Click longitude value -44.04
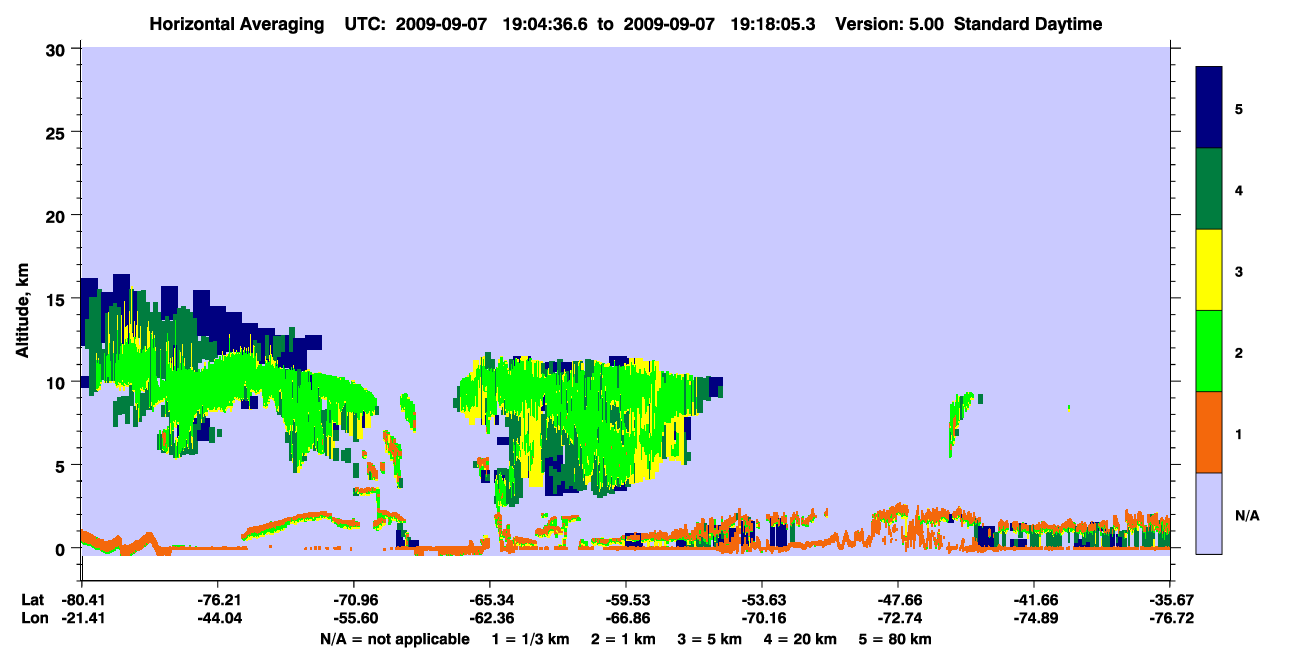 217,618
